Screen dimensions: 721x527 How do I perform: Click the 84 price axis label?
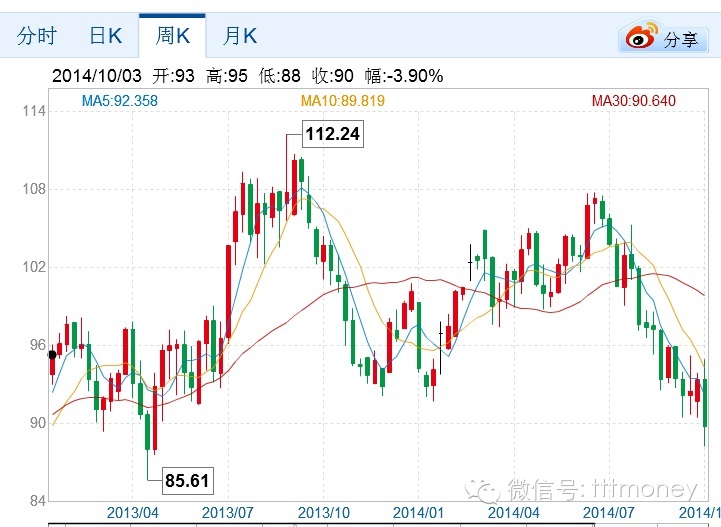pyautogui.click(x=38, y=500)
